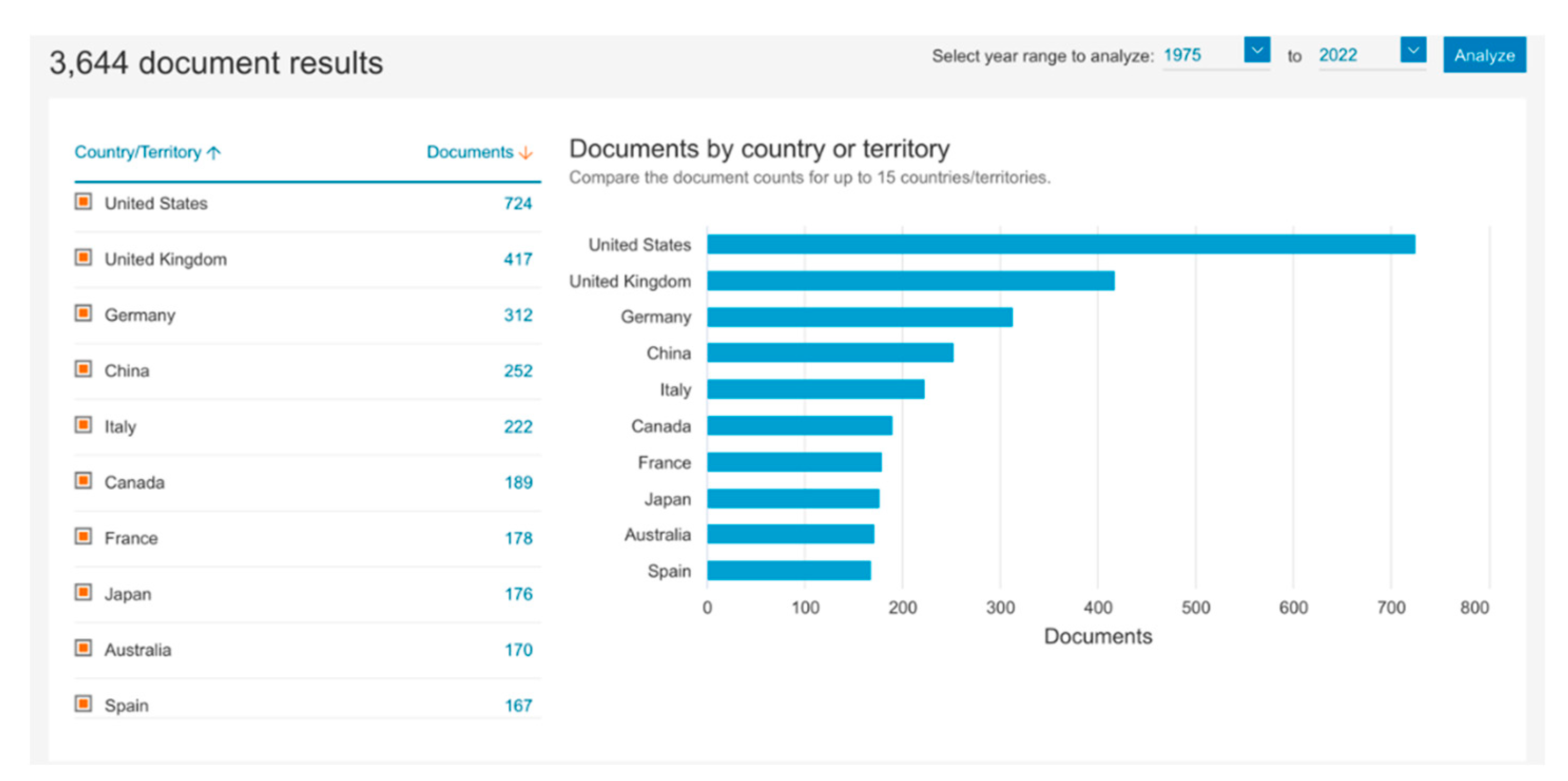Toggle the Italy country checkbox
Screen dimensions: 1568x781
(x=83, y=425)
